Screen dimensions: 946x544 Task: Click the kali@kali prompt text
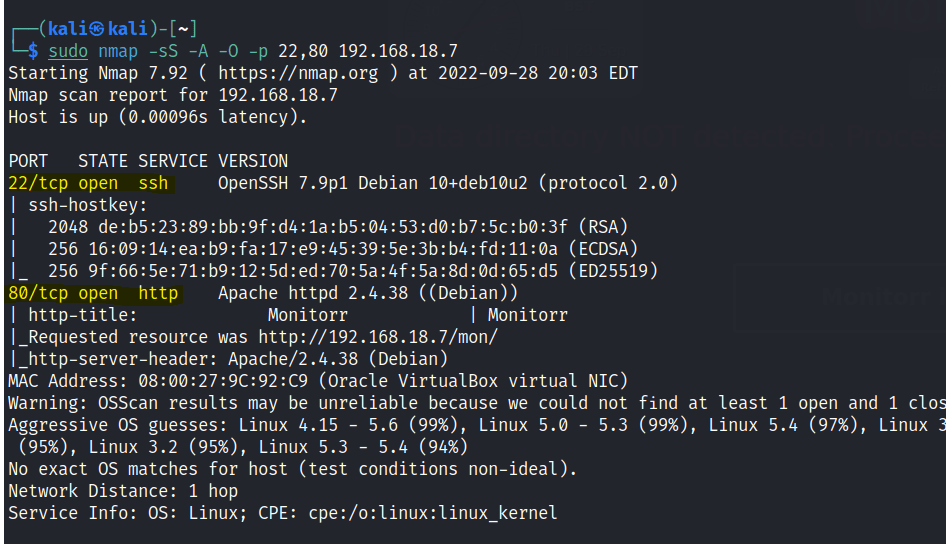[94, 28]
